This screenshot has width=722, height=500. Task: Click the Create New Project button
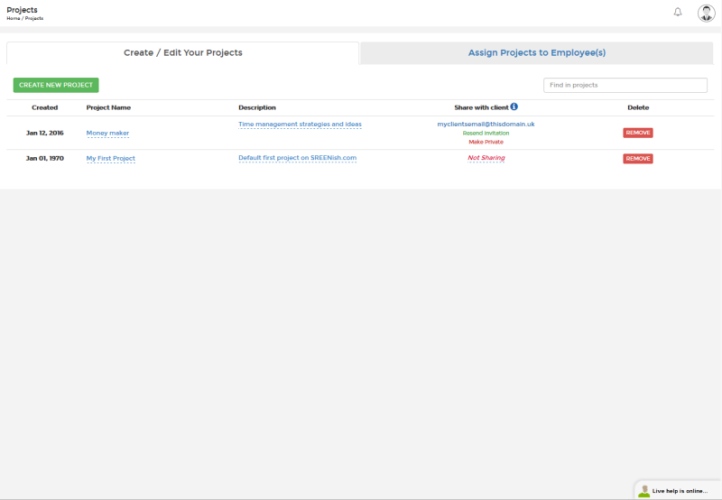56,85
